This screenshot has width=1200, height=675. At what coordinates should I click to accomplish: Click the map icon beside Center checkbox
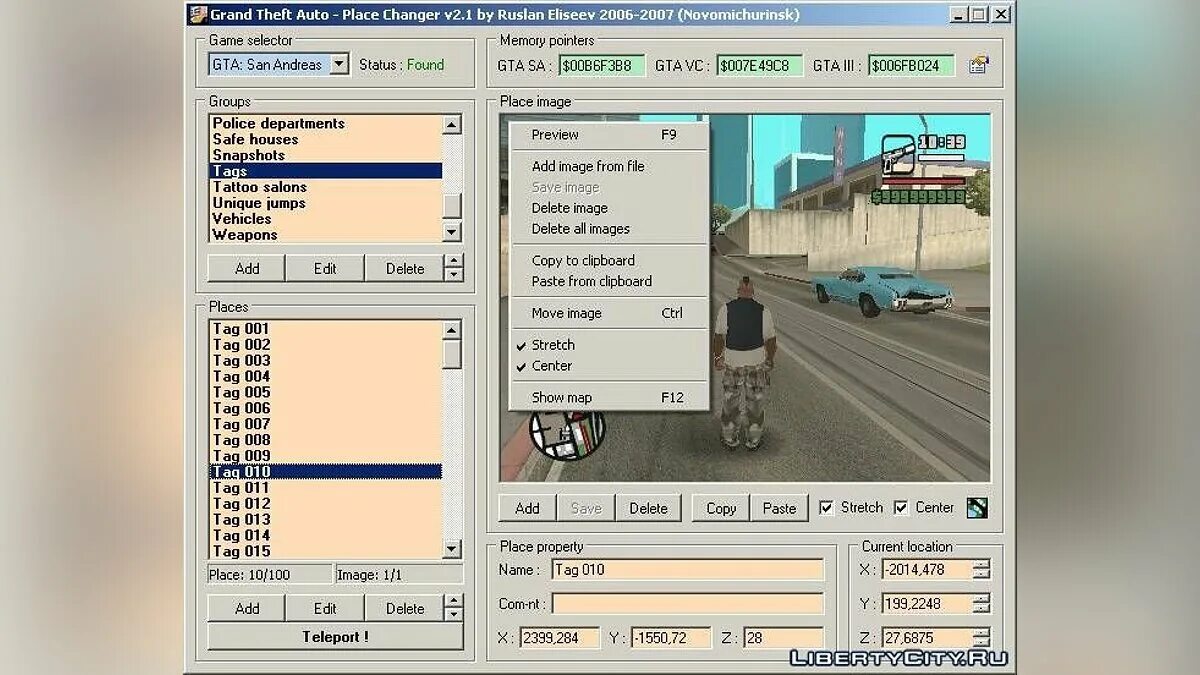(x=977, y=508)
